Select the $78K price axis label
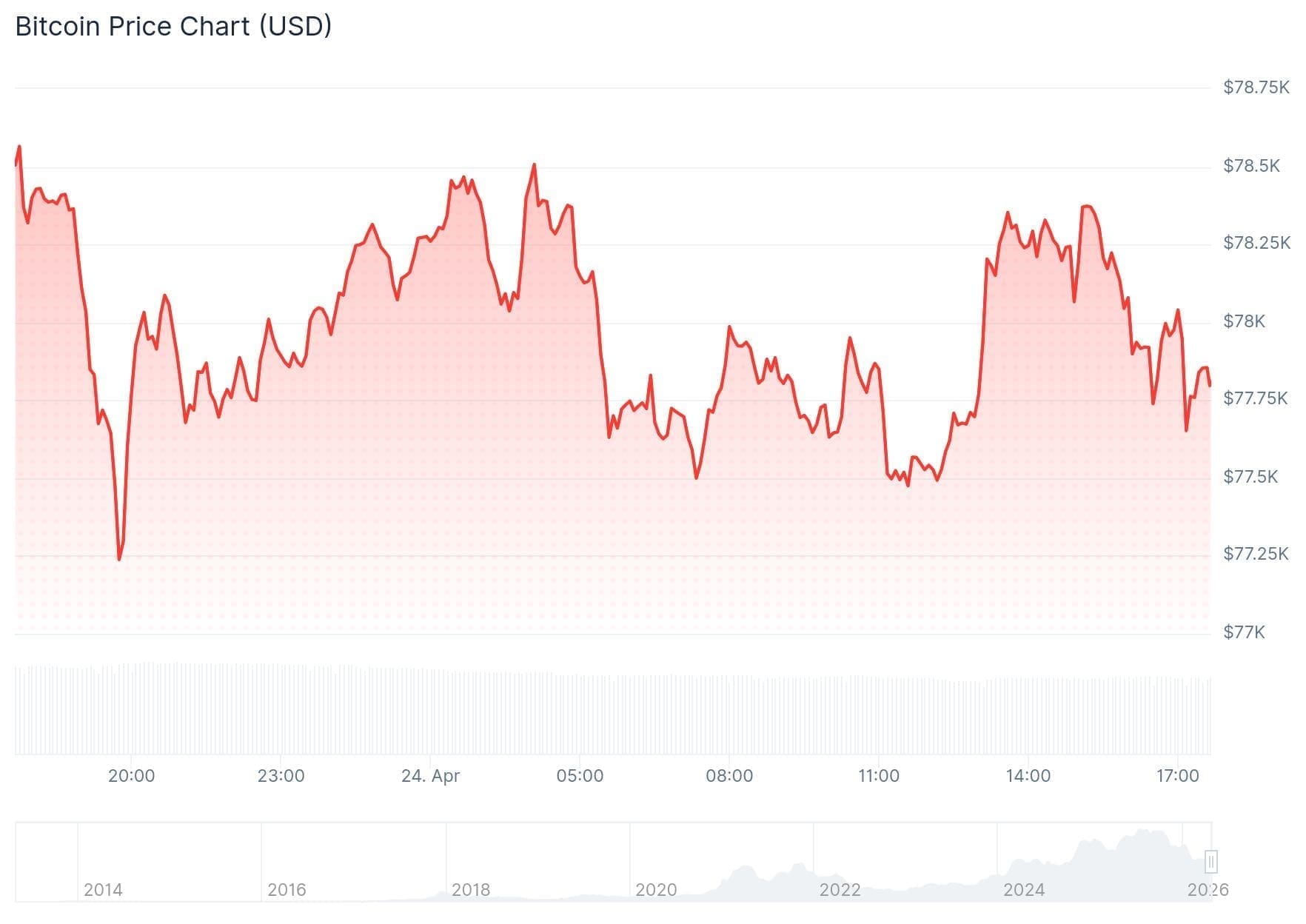The height and width of the screenshot is (924, 1306). pos(1245,321)
